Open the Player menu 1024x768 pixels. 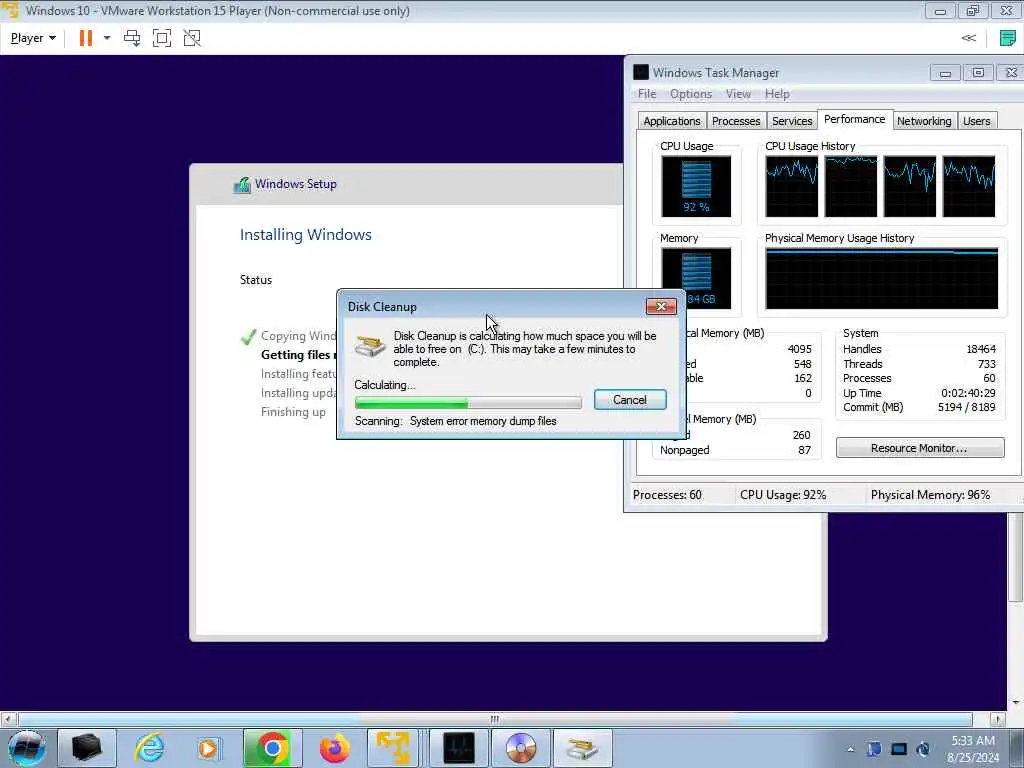(x=33, y=38)
